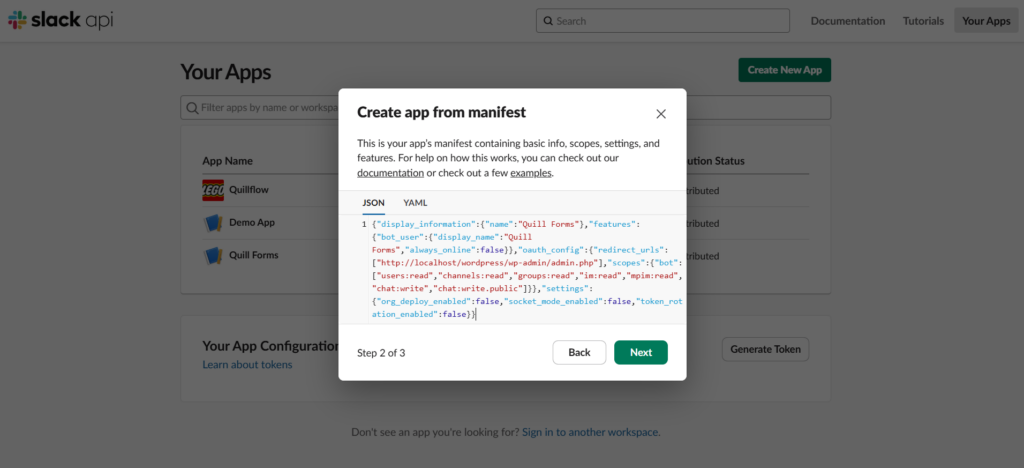Switch to the JSON tab

(x=374, y=203)
